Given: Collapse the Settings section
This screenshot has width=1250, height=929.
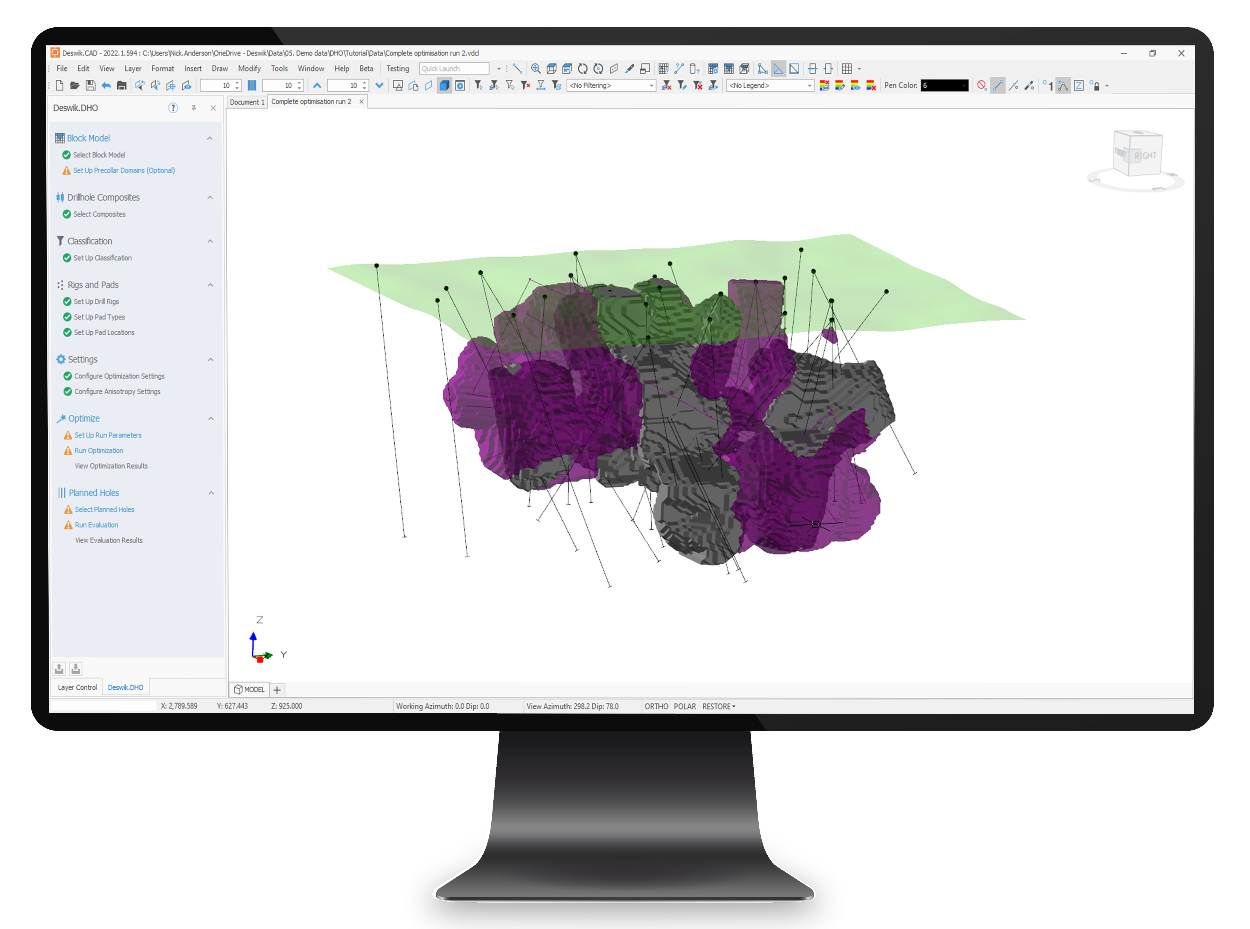Looking at the screenshot, I should pos(210,359).
